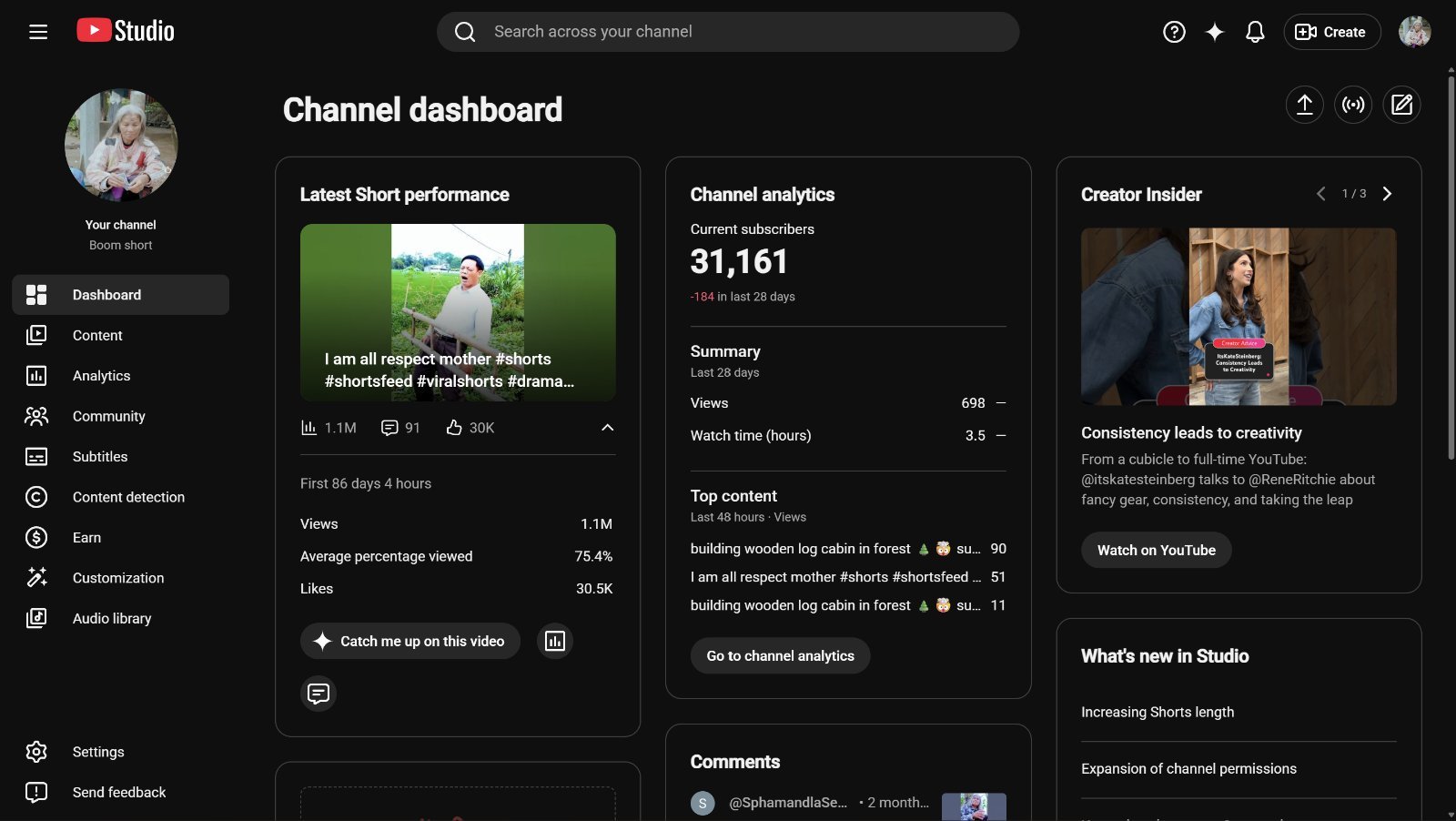
Task: Click Go to channel analytics button
Action: point(780,655)
